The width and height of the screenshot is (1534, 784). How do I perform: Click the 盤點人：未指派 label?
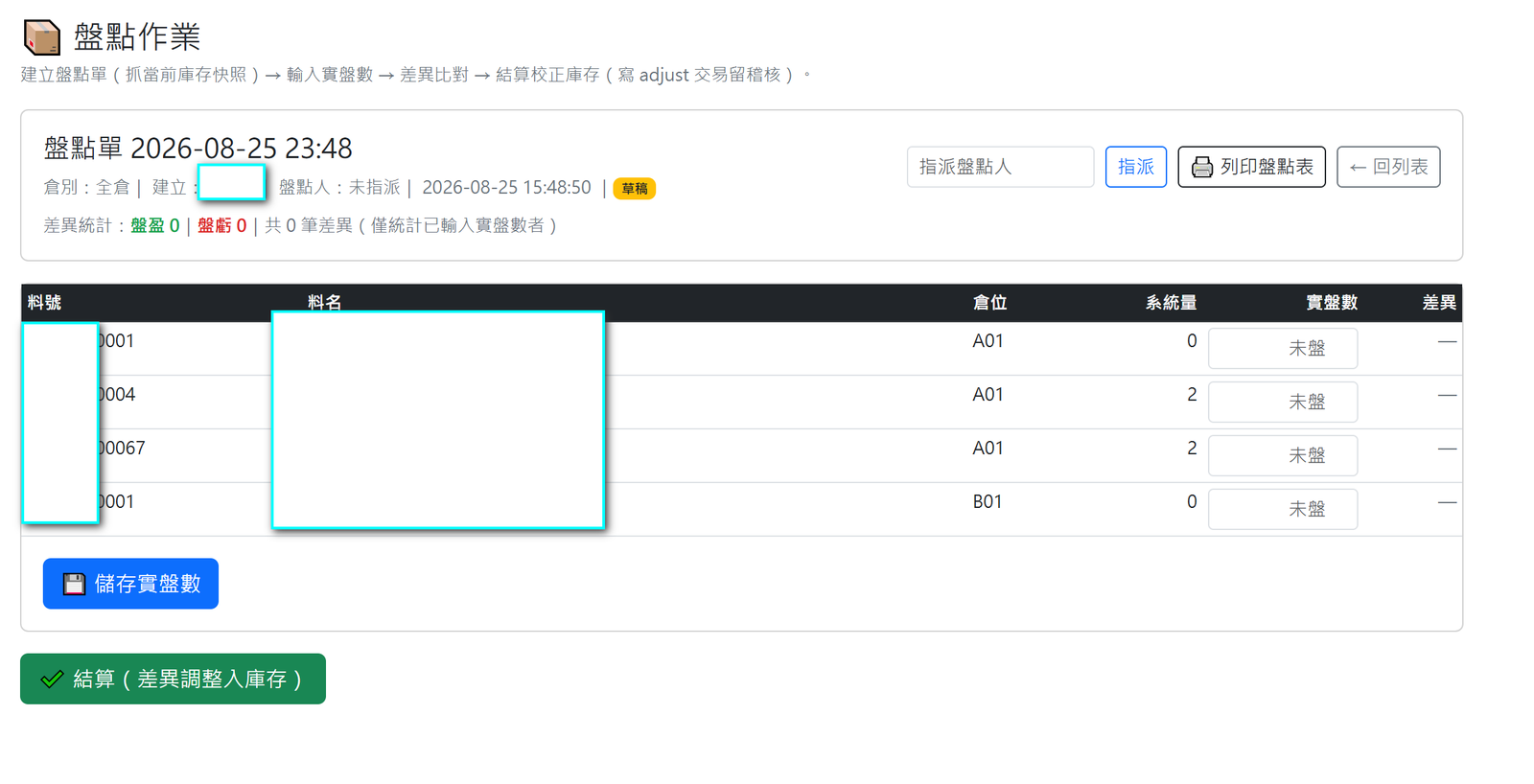coord(339,188)
